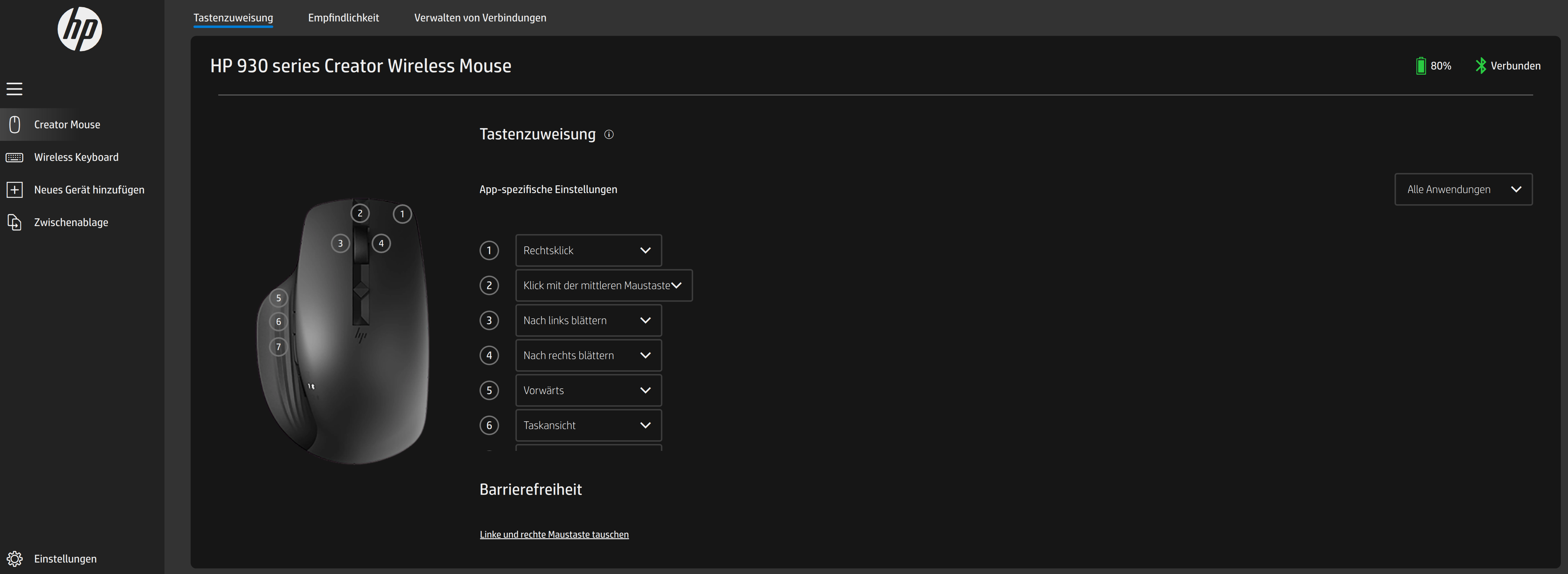Open the Rechtsklick dropdown

[589, 250]
